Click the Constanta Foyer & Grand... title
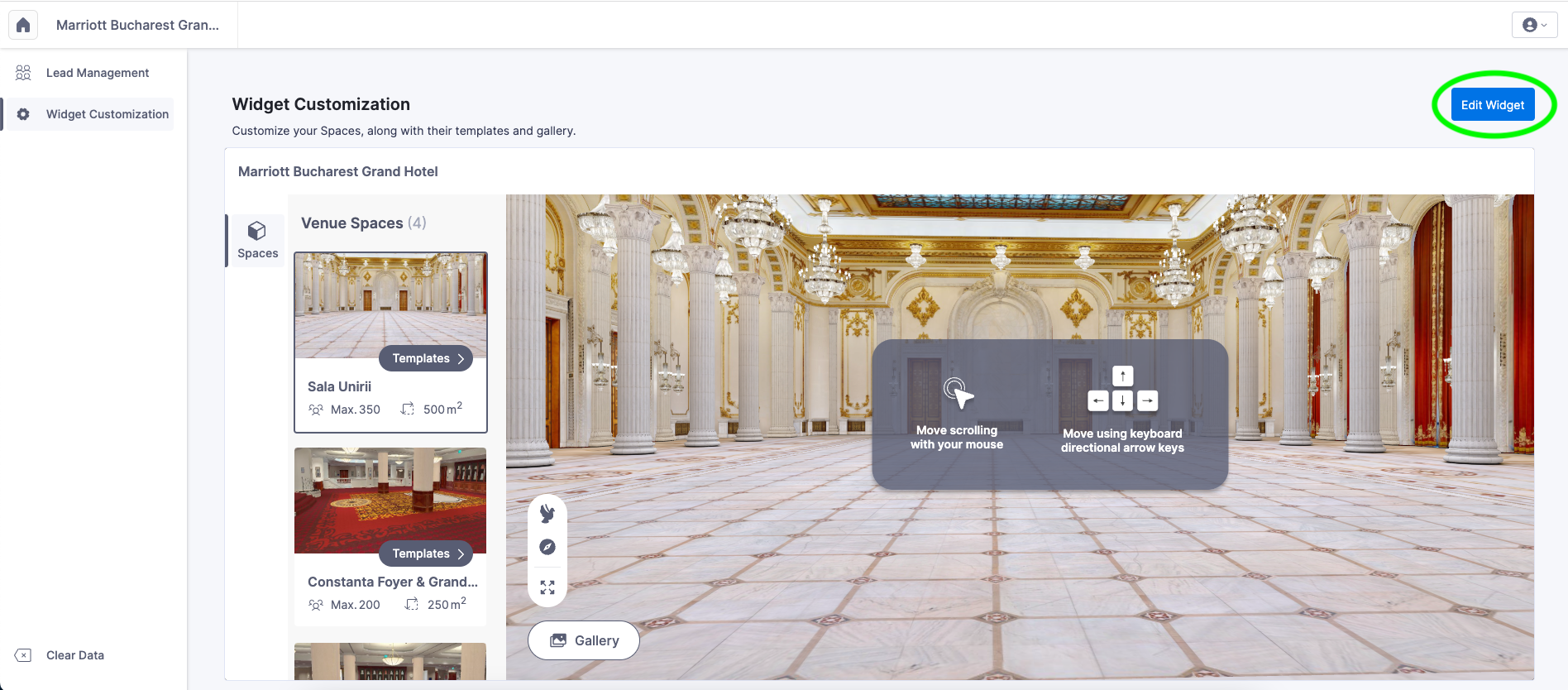 click(x=393, y=582)
